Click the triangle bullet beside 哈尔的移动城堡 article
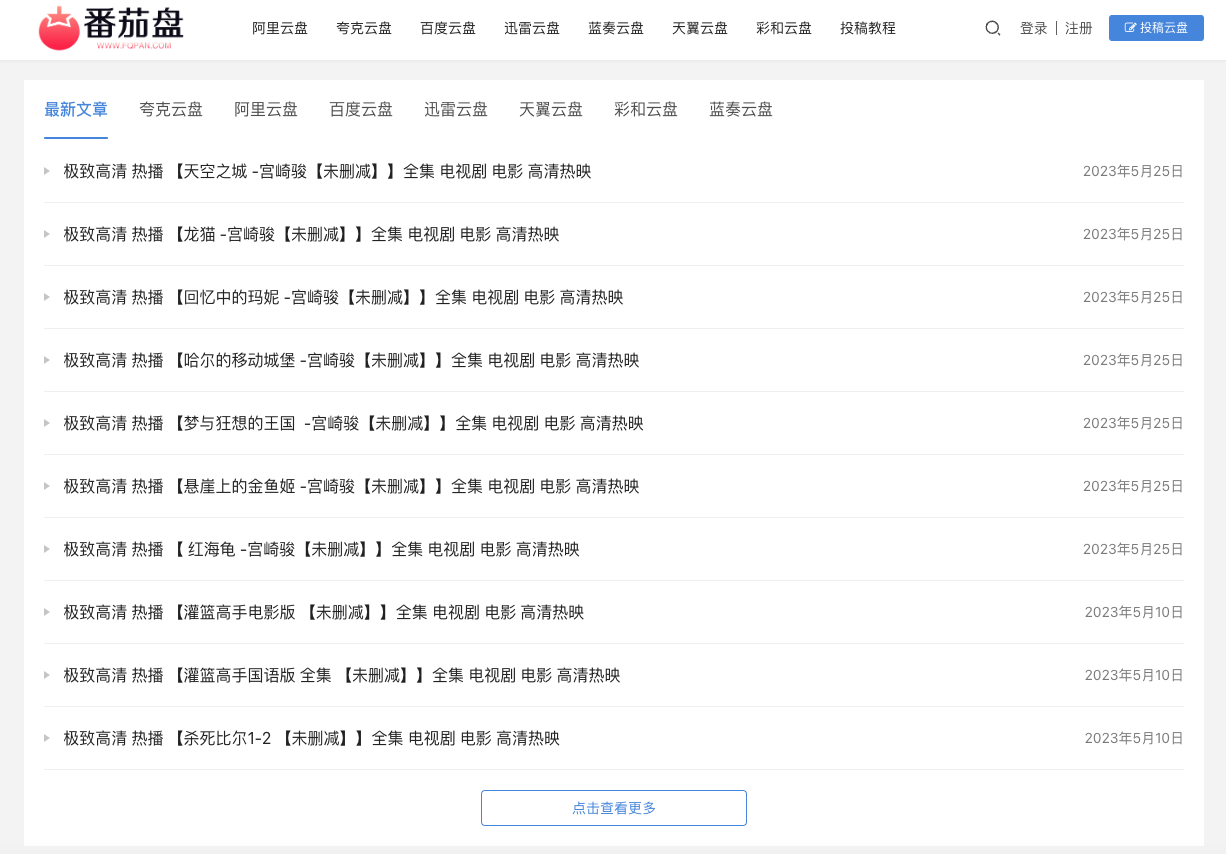 pos(47,360)
